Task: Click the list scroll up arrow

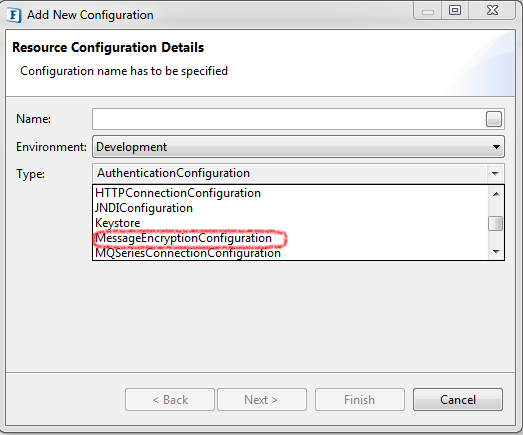Action: (x=496, y=194)
